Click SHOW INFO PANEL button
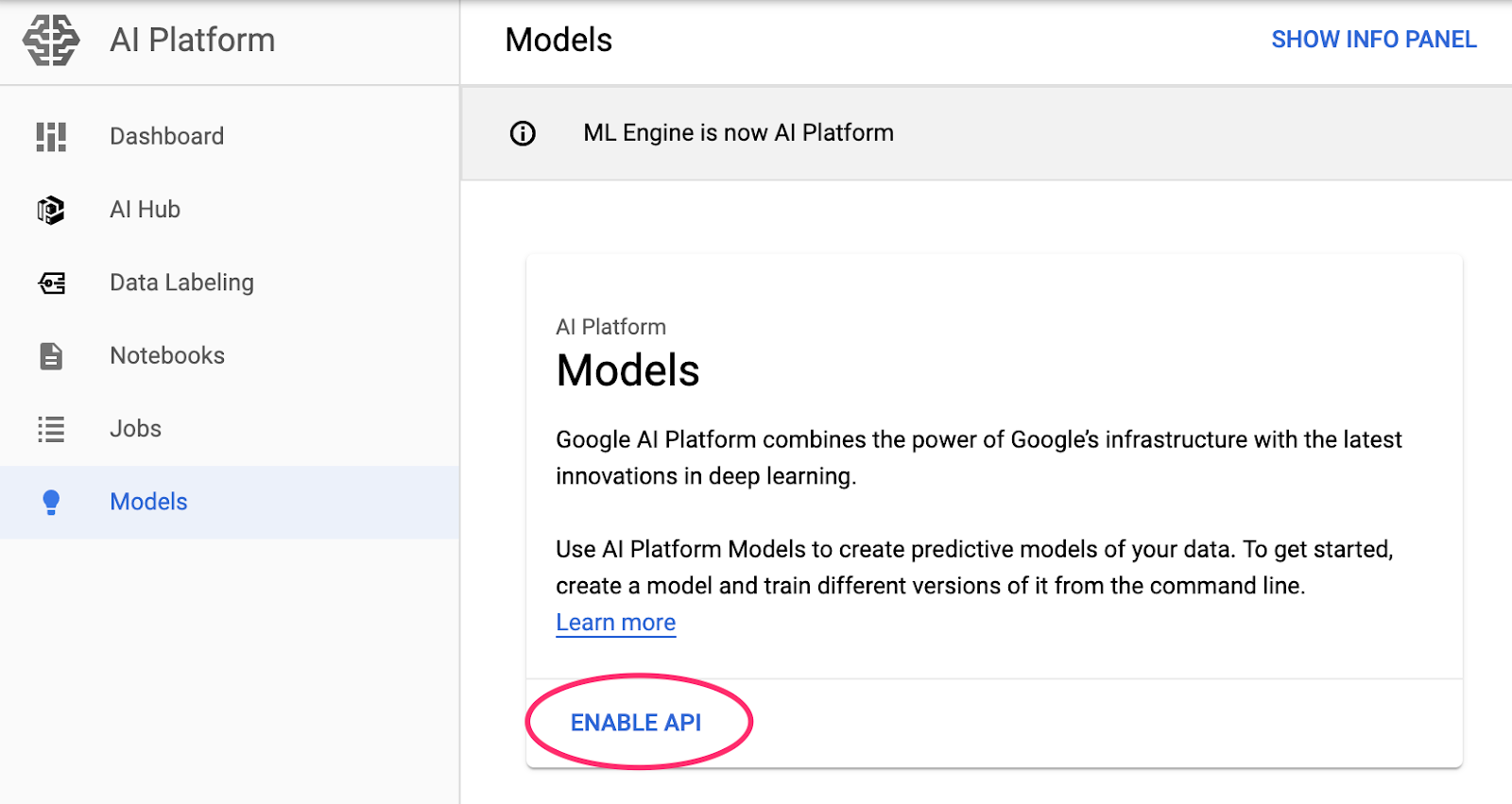 (x=1373, y=40)
